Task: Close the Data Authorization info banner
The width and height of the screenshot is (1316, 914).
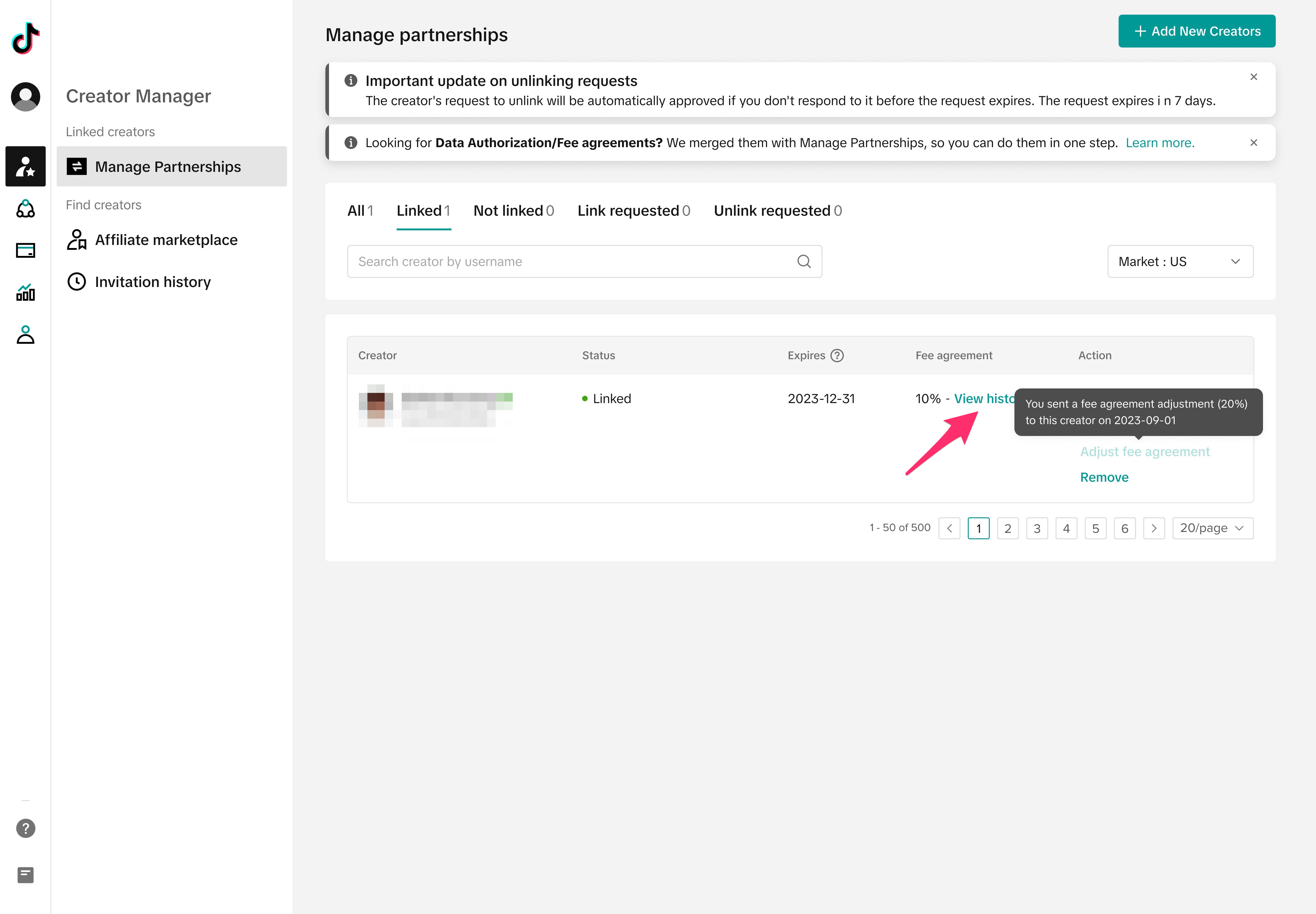Action: [x=1253, y=143]
